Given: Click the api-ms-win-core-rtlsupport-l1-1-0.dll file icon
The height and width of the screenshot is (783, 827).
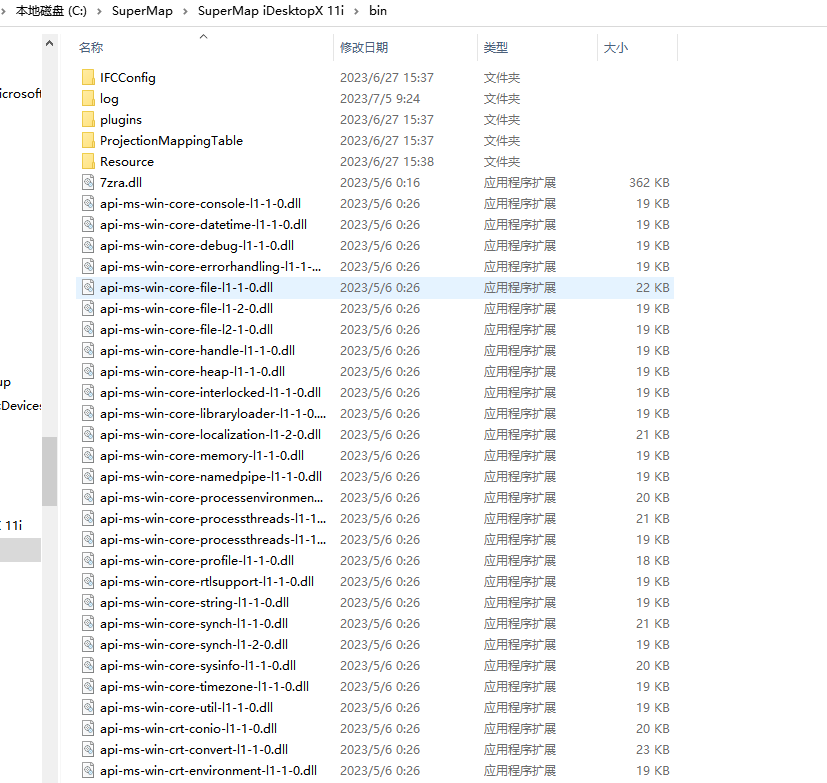Looking at the screenshot, I should coord(88,582).
